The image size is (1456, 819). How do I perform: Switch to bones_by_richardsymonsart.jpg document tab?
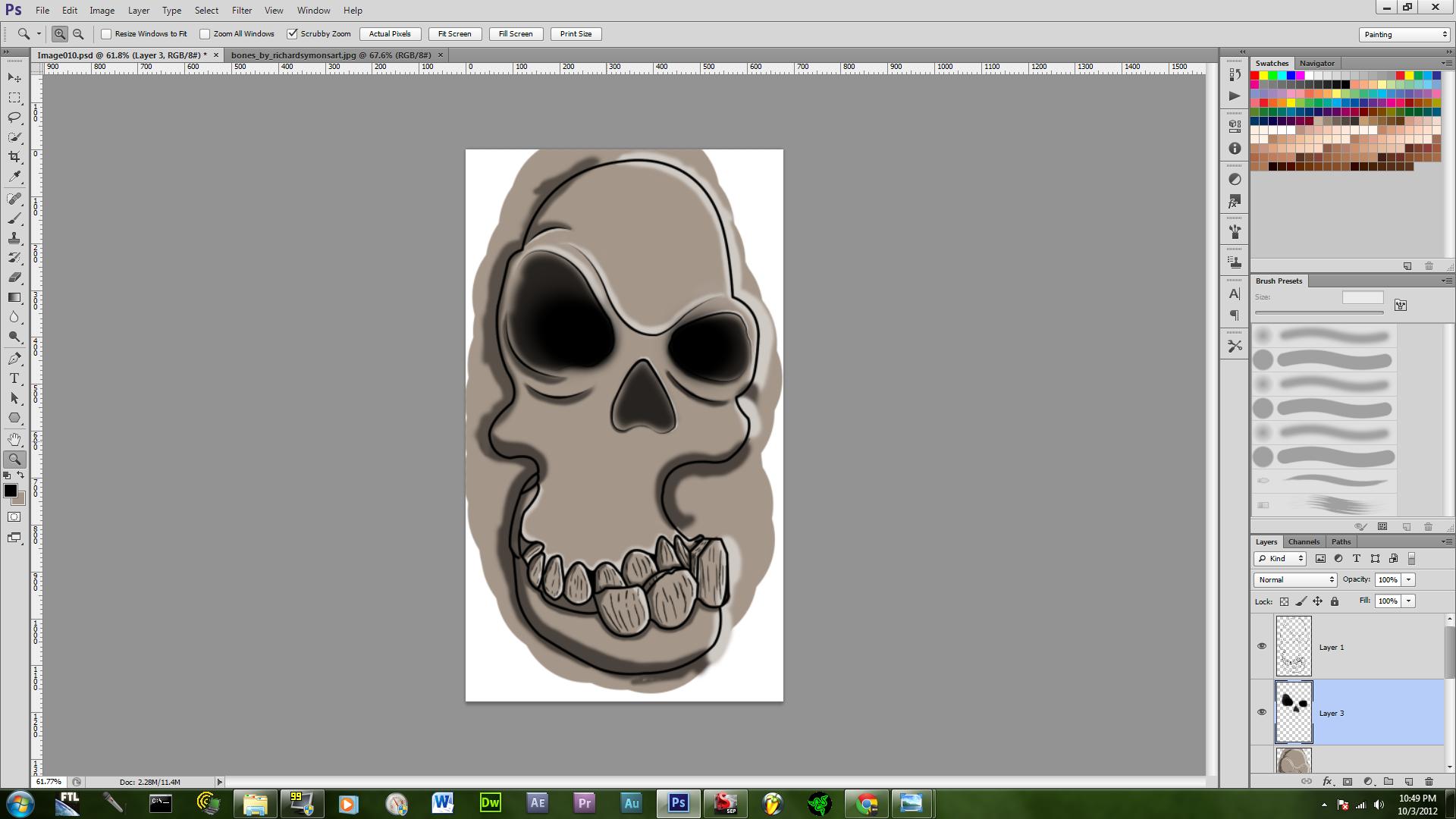click(331, 55)
